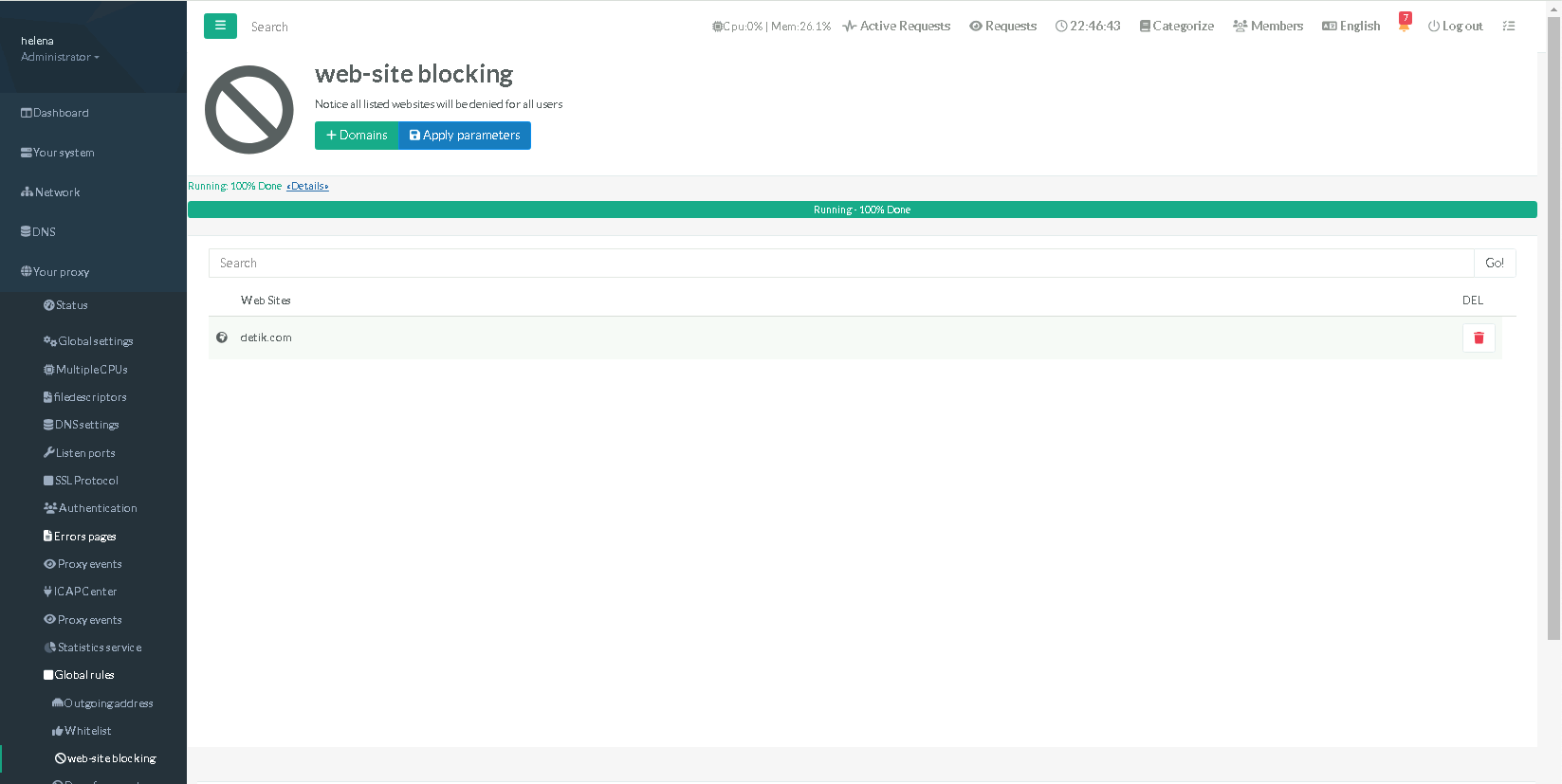
Task: Open the Members page
Action: (1268, 27)
